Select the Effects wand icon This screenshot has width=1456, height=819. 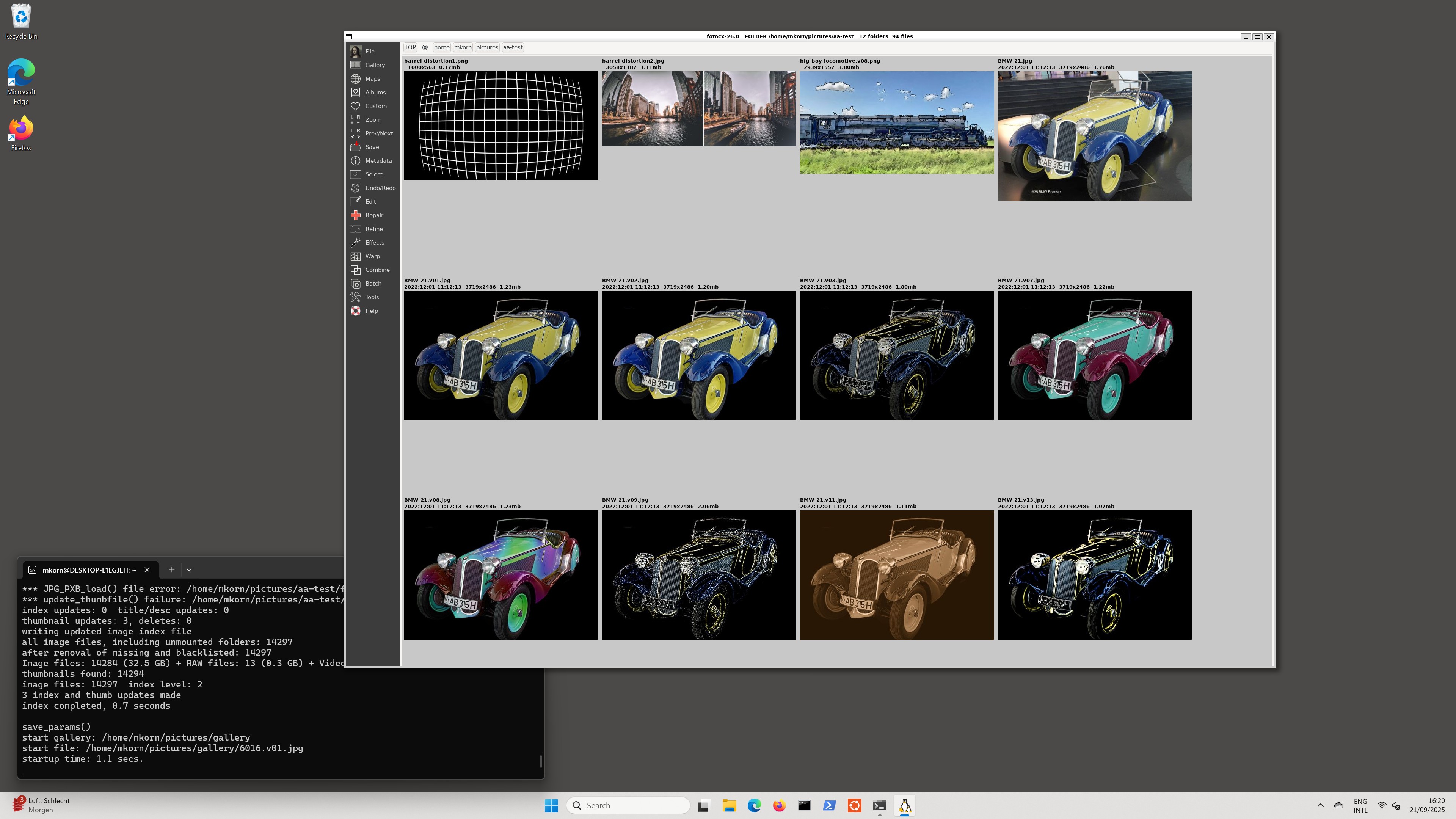[356, 243]
